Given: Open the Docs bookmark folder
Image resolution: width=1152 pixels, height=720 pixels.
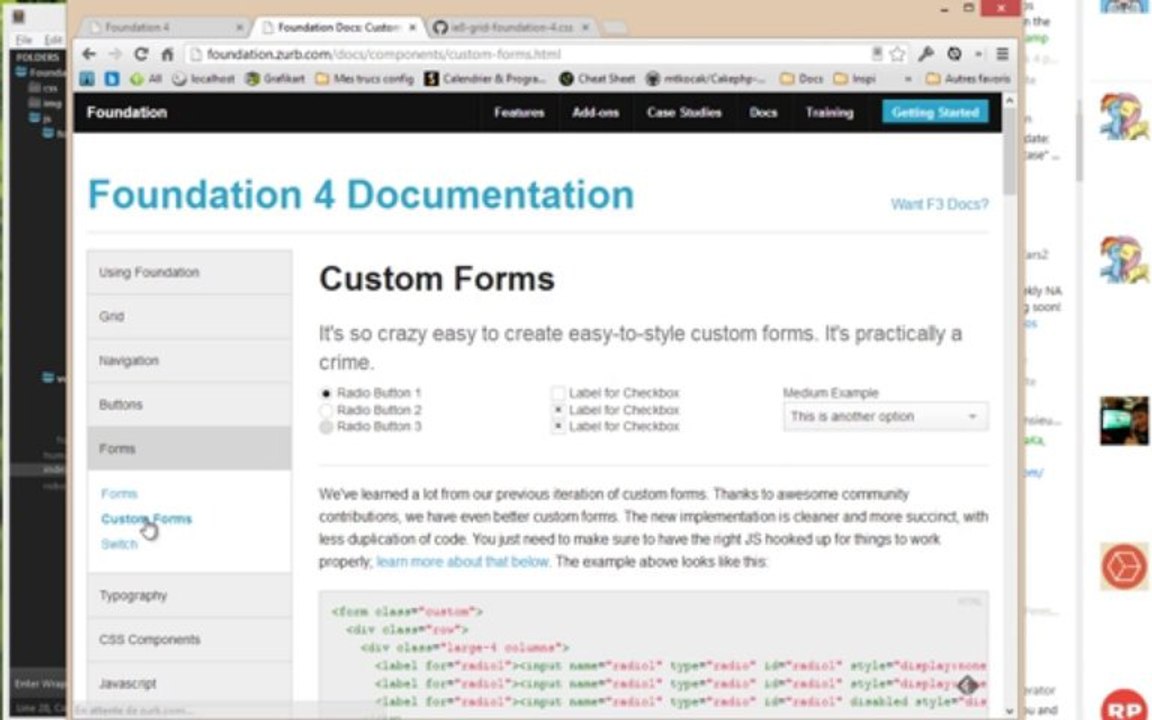Looking at the screenshot, I should tap(802, 79).
